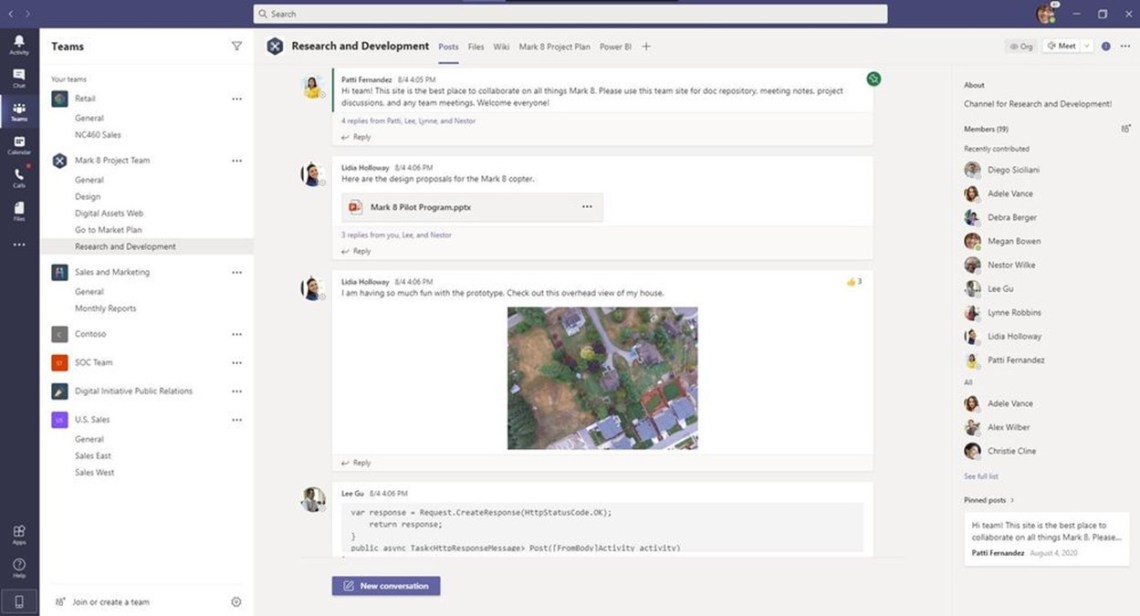Open Files in the left rail
The height and width of the screenshot is (616, 1140).
[19, 210]
